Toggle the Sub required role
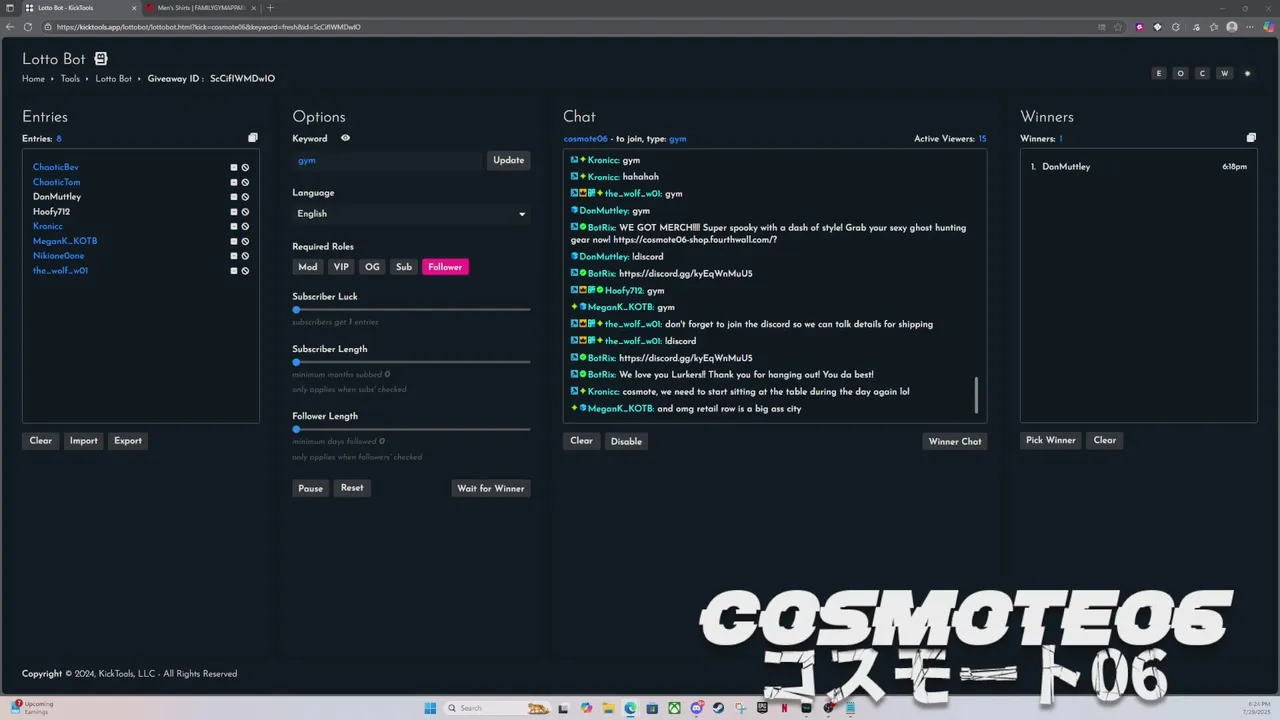The width and height of the screenshot is (1280, 720). [x=404, y=267]
